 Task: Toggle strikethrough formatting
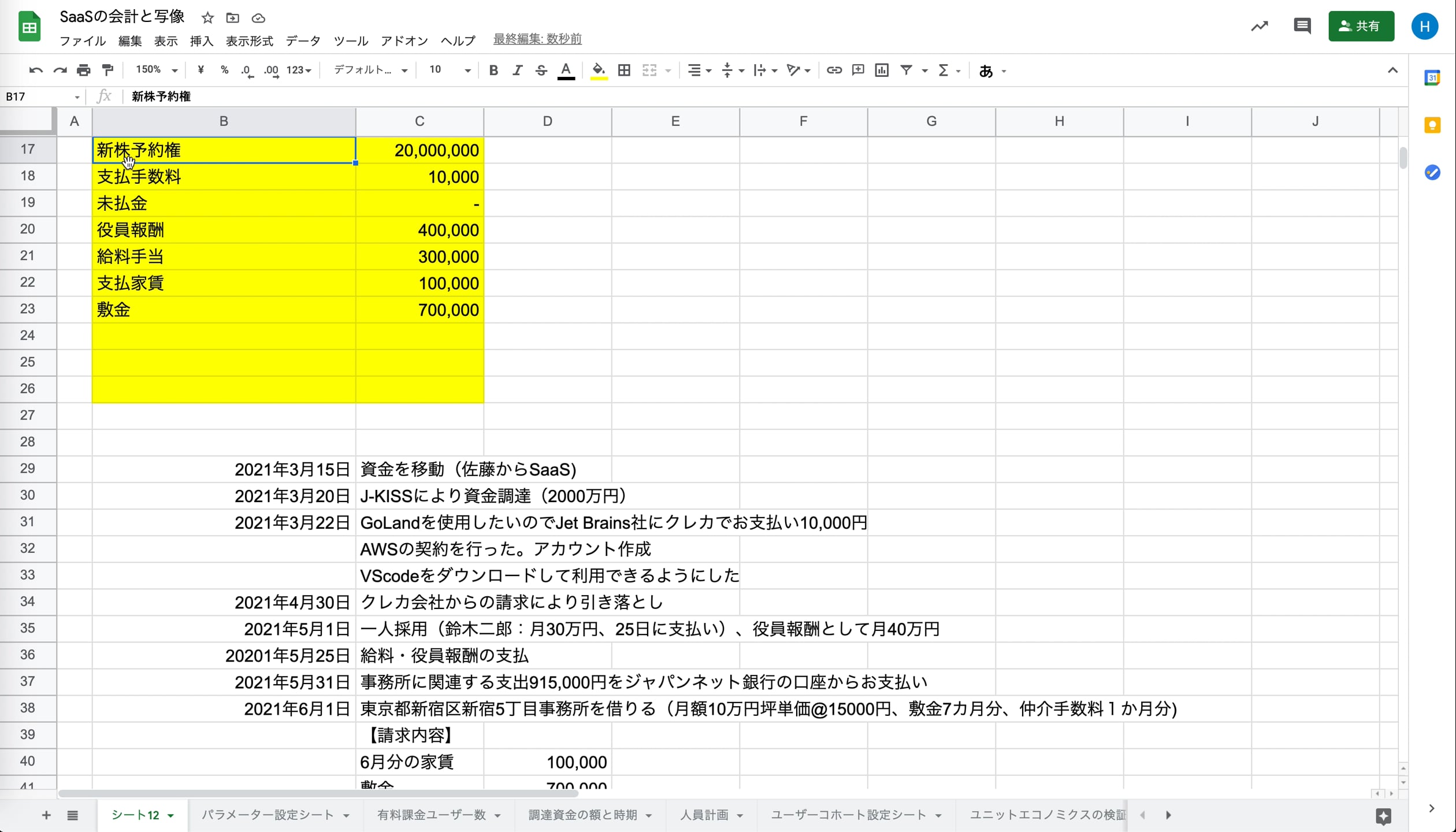coord(541,70)
